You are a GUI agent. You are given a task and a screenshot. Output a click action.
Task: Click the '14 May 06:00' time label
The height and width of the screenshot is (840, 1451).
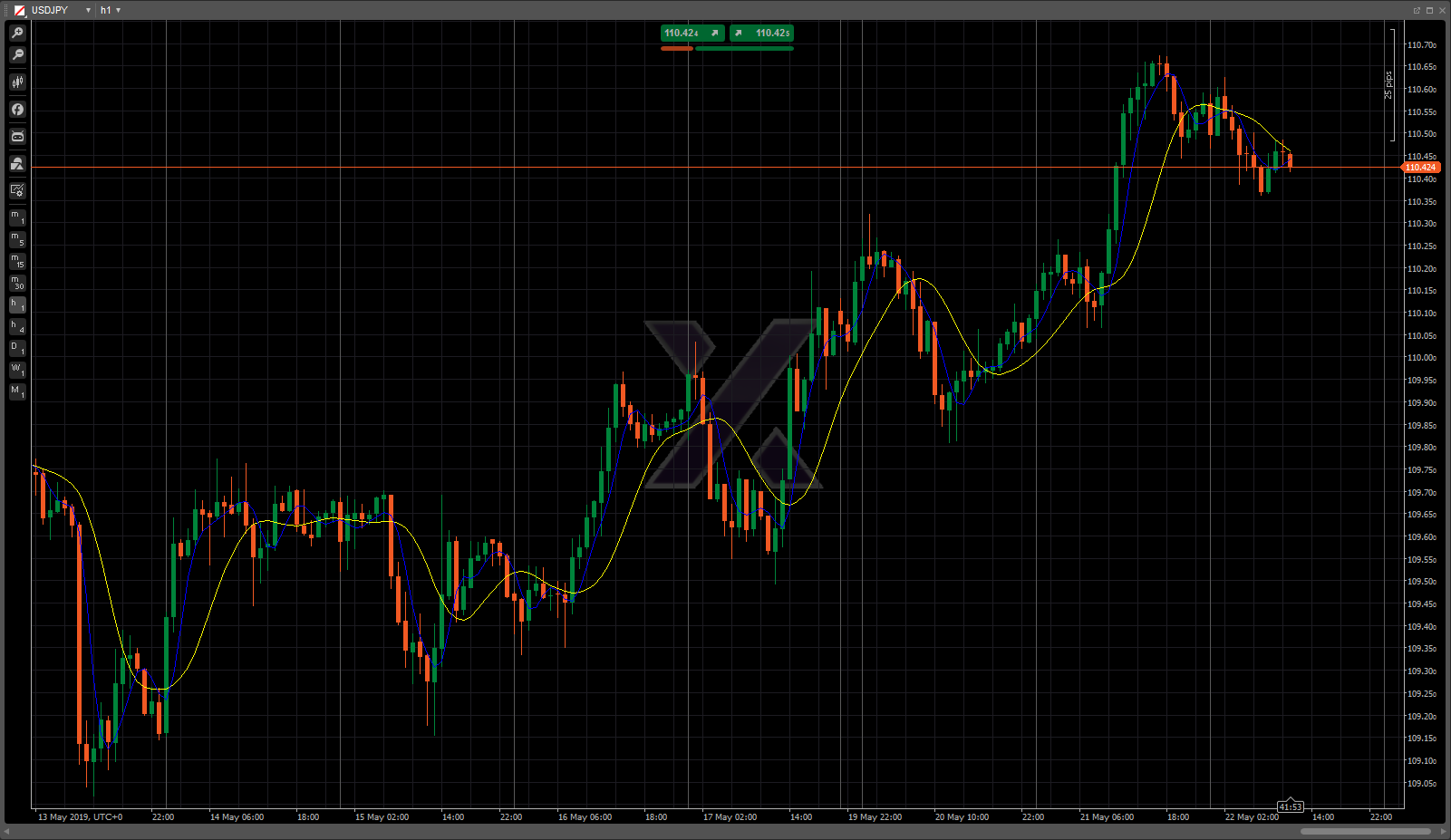237,817
